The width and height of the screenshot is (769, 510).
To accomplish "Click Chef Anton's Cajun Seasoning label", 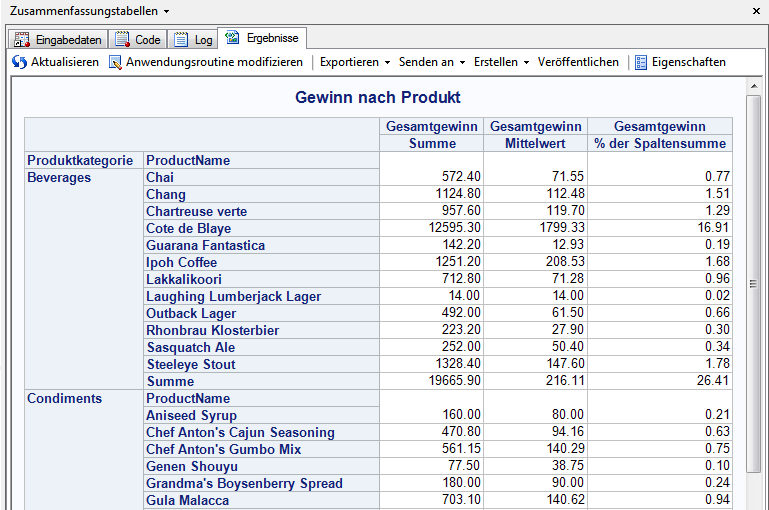I will 240,433.
